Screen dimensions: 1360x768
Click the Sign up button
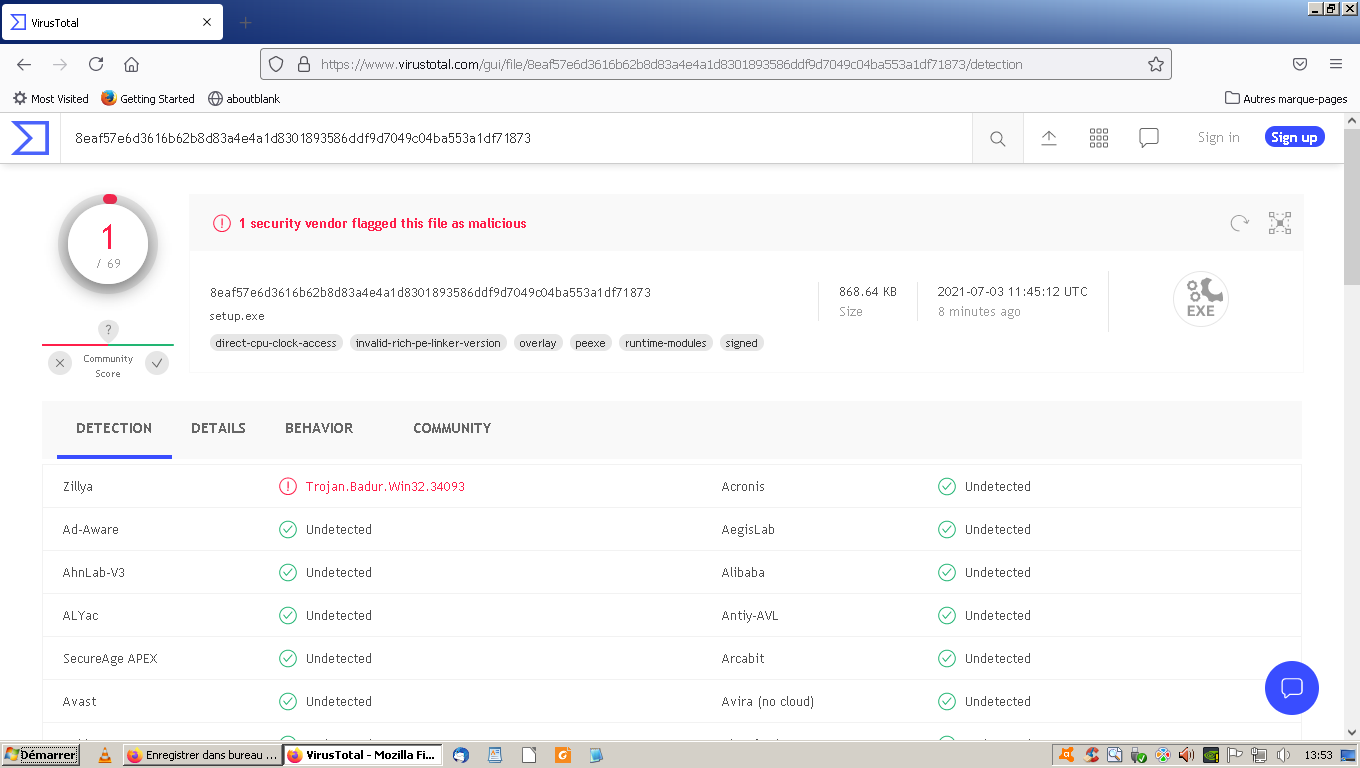[x=1294, y=138]
